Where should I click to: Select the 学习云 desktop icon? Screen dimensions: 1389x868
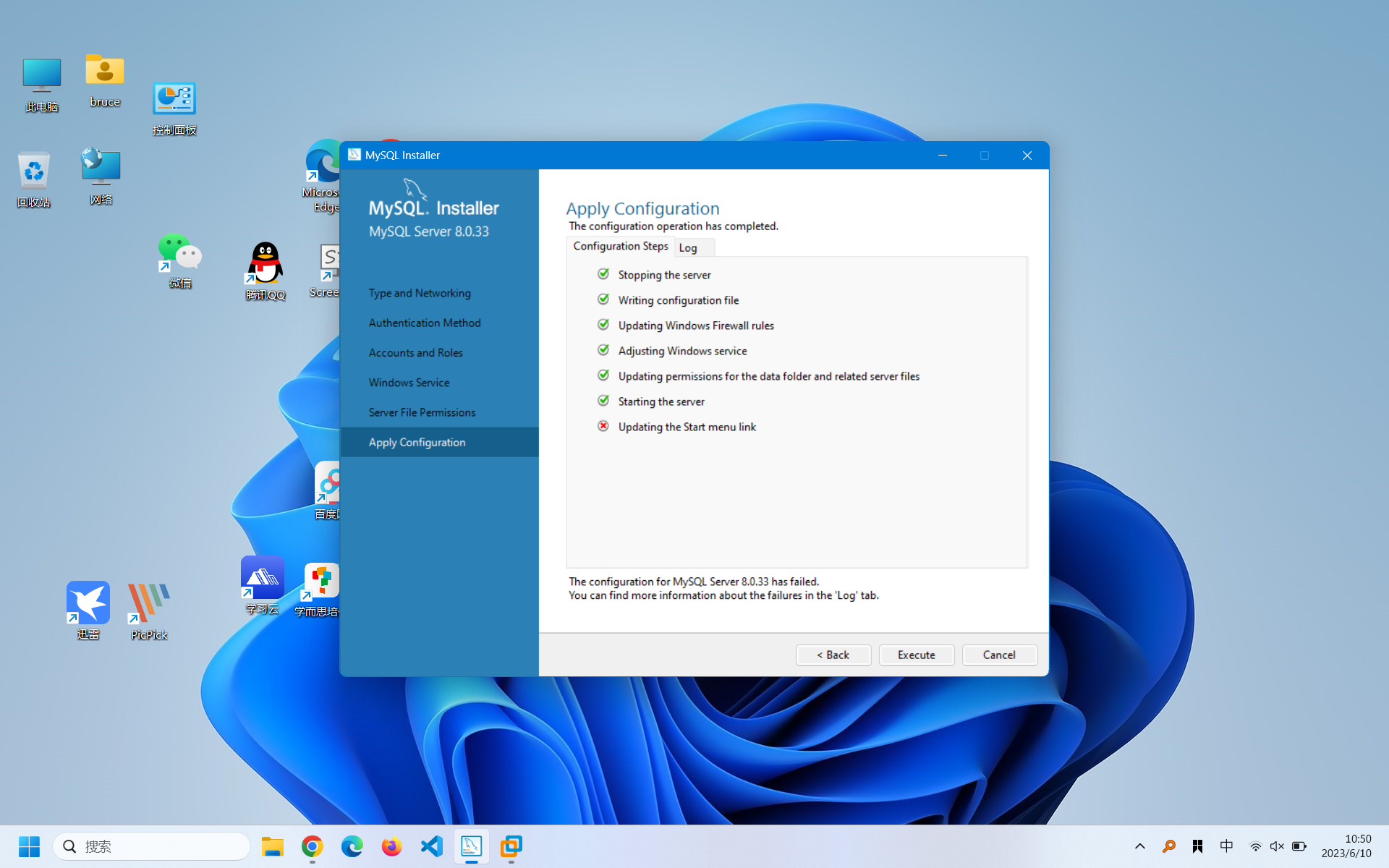(262, 586)
